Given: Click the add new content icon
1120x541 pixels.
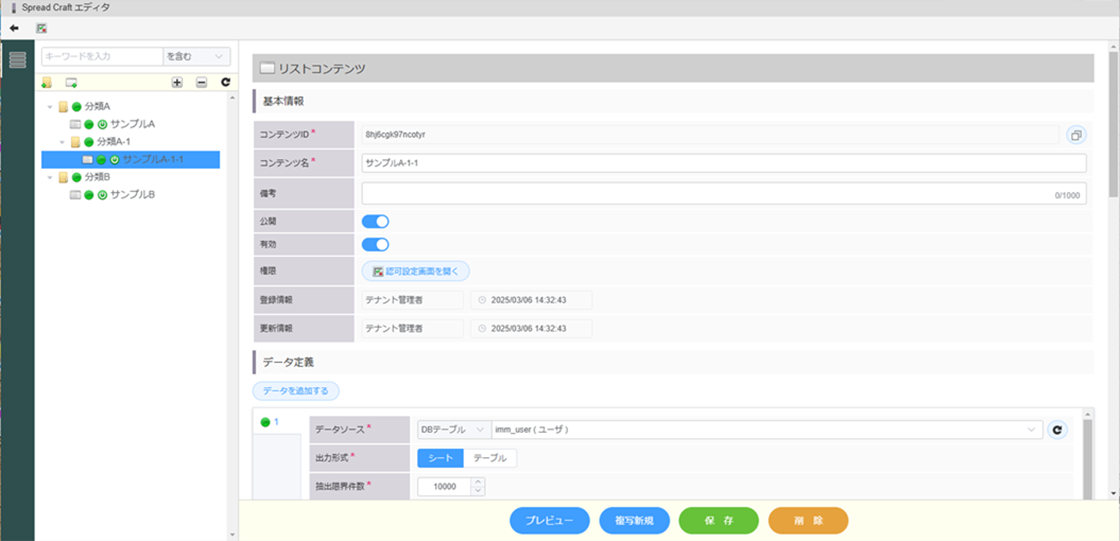Looking at the screenshot, I should [x=71, y=82].
